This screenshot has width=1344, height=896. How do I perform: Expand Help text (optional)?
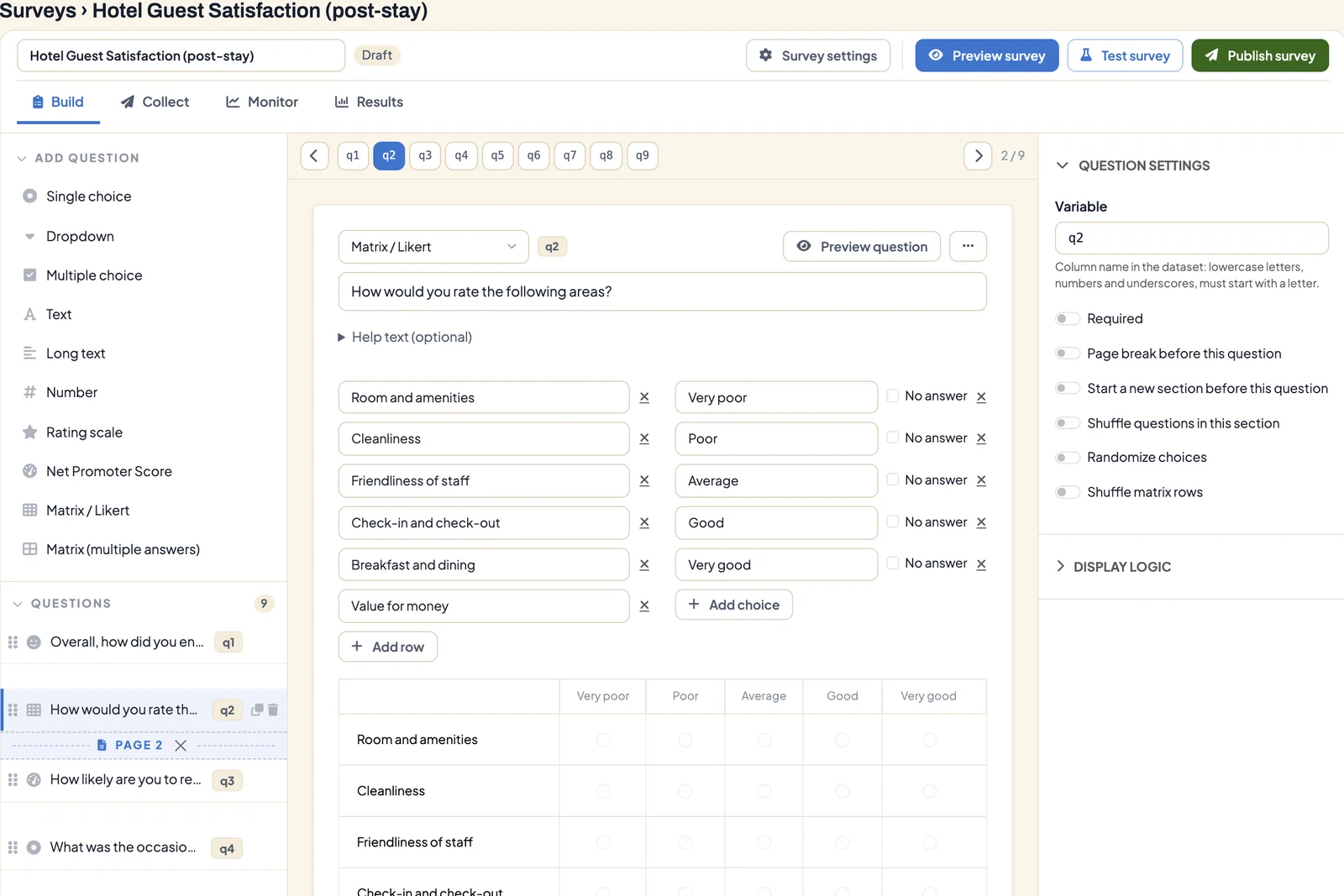coord(405,337)
